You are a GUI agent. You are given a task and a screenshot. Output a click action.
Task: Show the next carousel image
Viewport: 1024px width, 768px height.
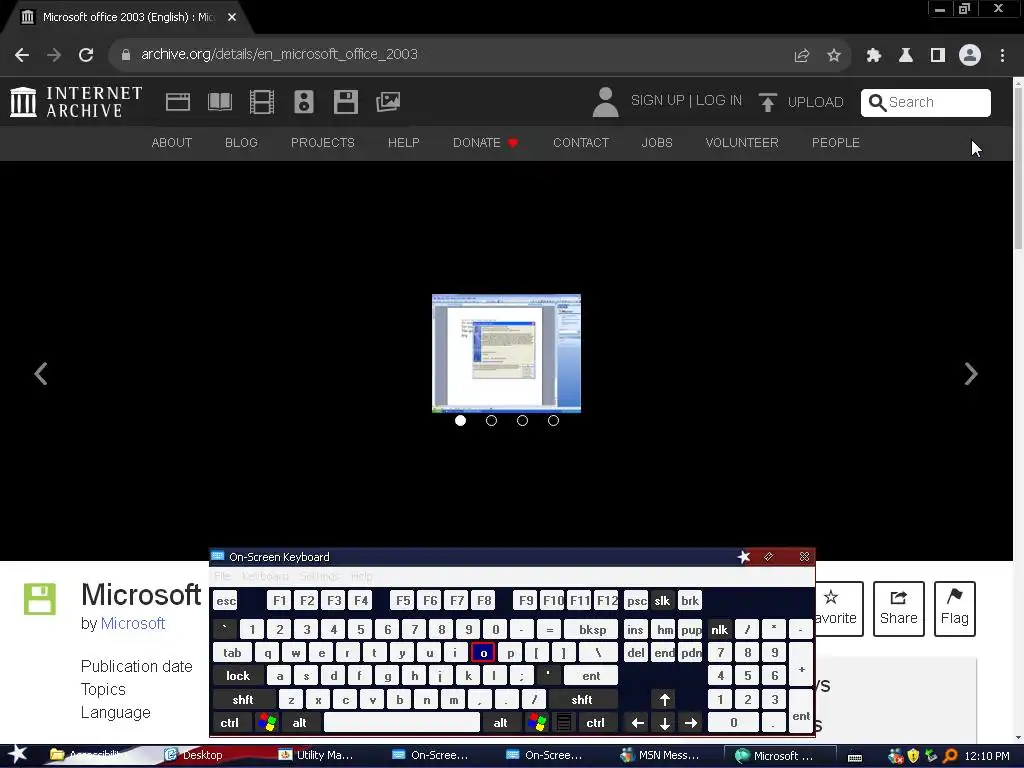click(970, 374)
